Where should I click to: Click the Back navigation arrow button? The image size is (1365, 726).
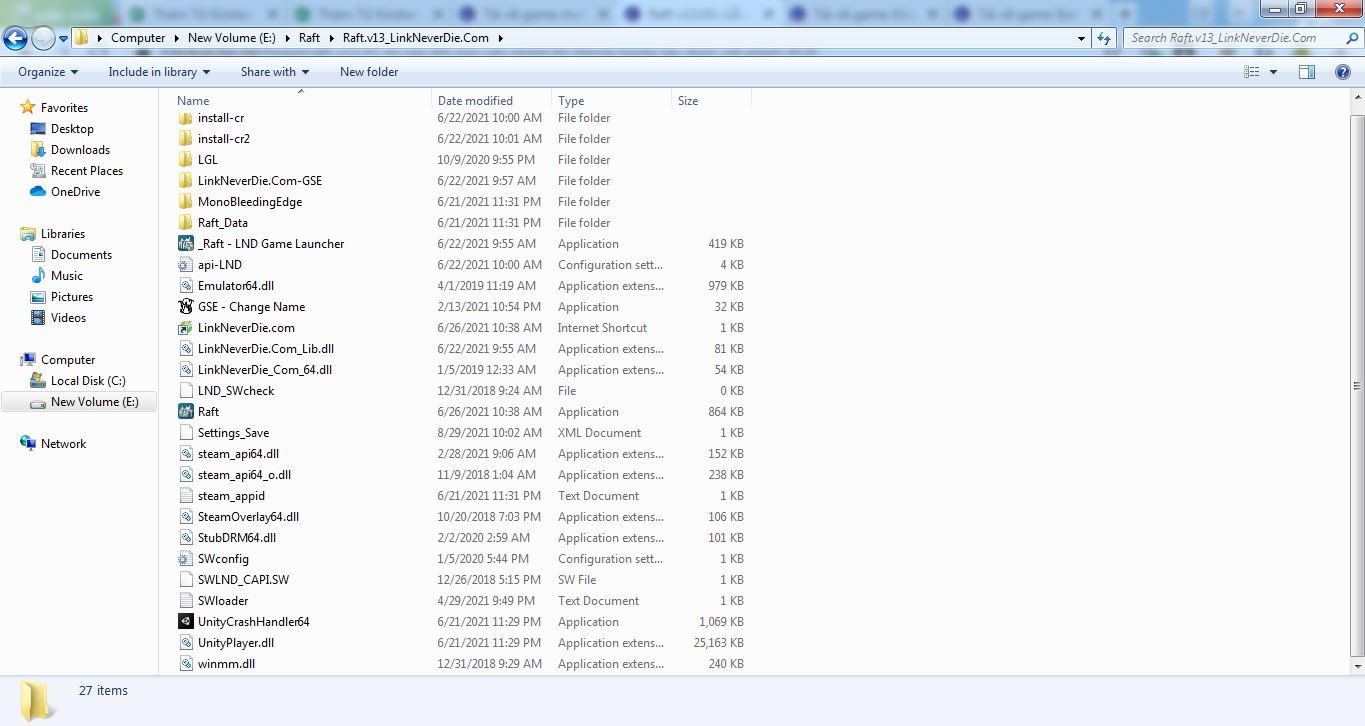(15, 39)
